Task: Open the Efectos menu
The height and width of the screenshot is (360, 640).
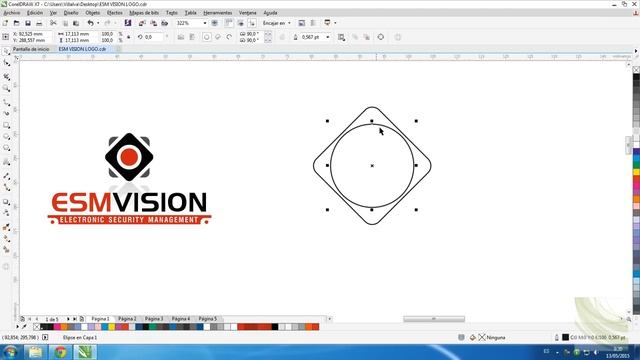Action: 115,13
